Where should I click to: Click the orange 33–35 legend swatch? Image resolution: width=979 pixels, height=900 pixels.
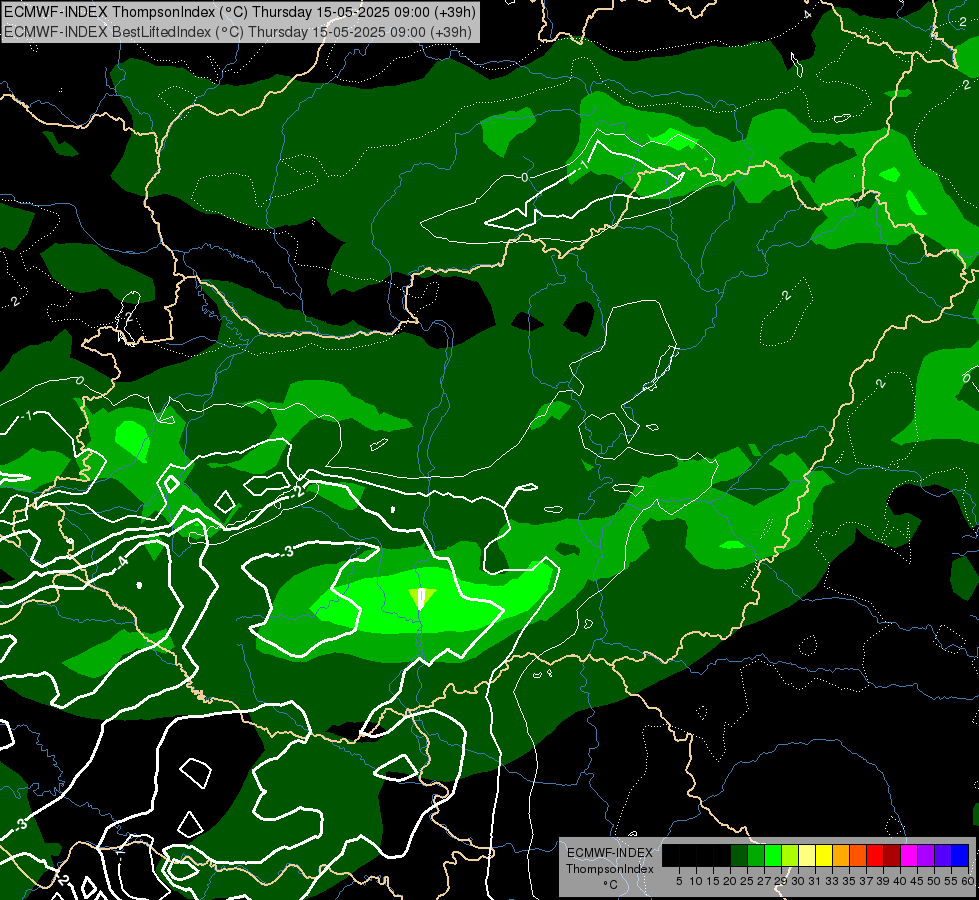[x=841, y=855]
